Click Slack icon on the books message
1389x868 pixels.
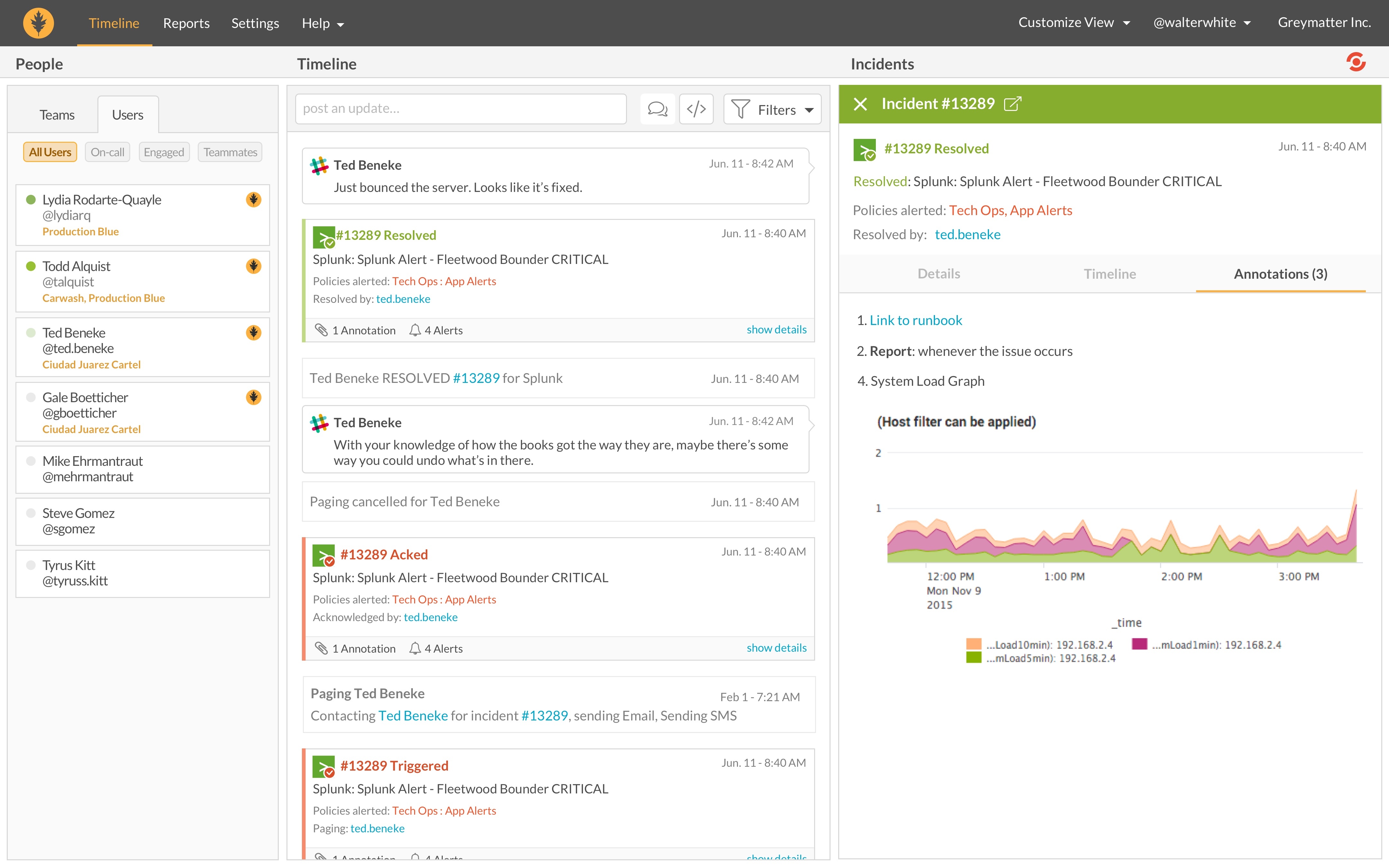click(319, 423)
